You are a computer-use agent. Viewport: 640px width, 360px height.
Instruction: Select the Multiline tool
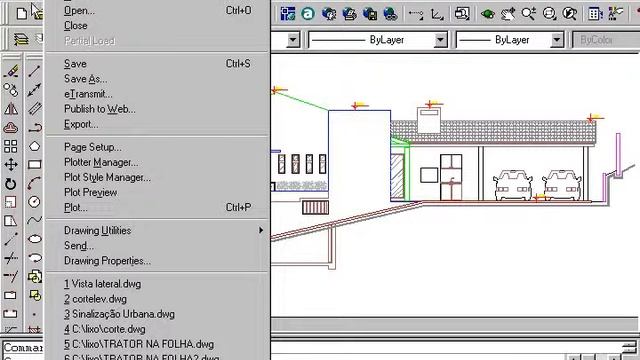click(35, 109)
